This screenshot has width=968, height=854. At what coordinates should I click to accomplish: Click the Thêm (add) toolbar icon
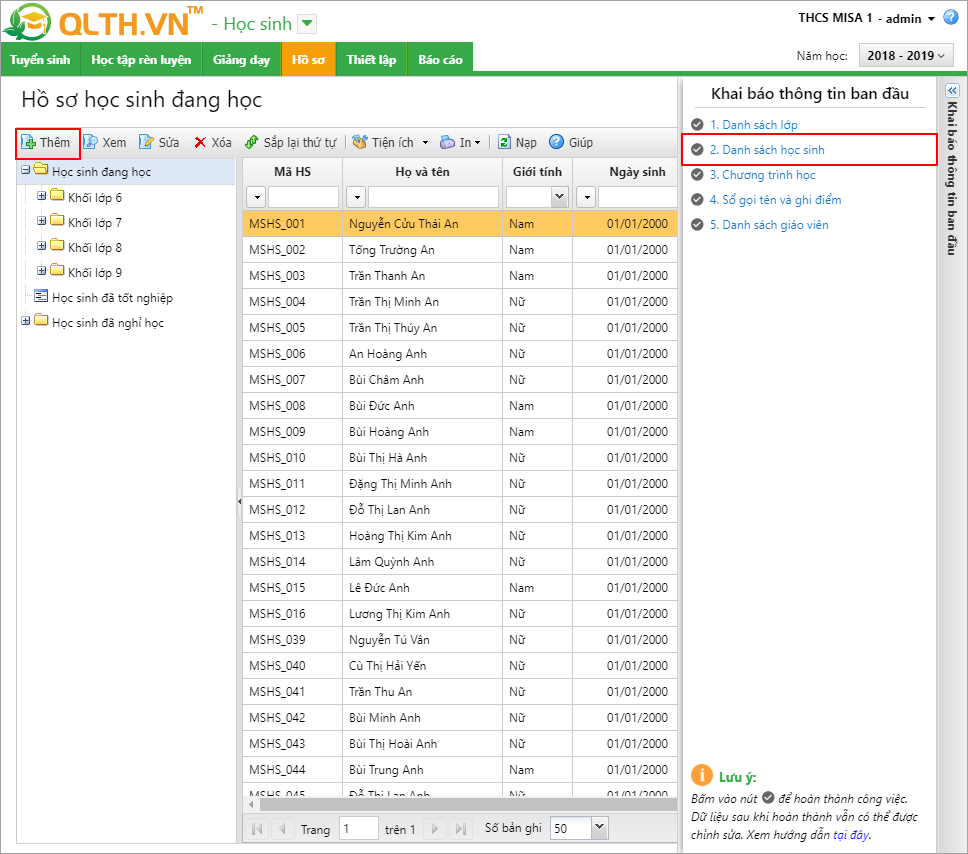coord(28,143)
